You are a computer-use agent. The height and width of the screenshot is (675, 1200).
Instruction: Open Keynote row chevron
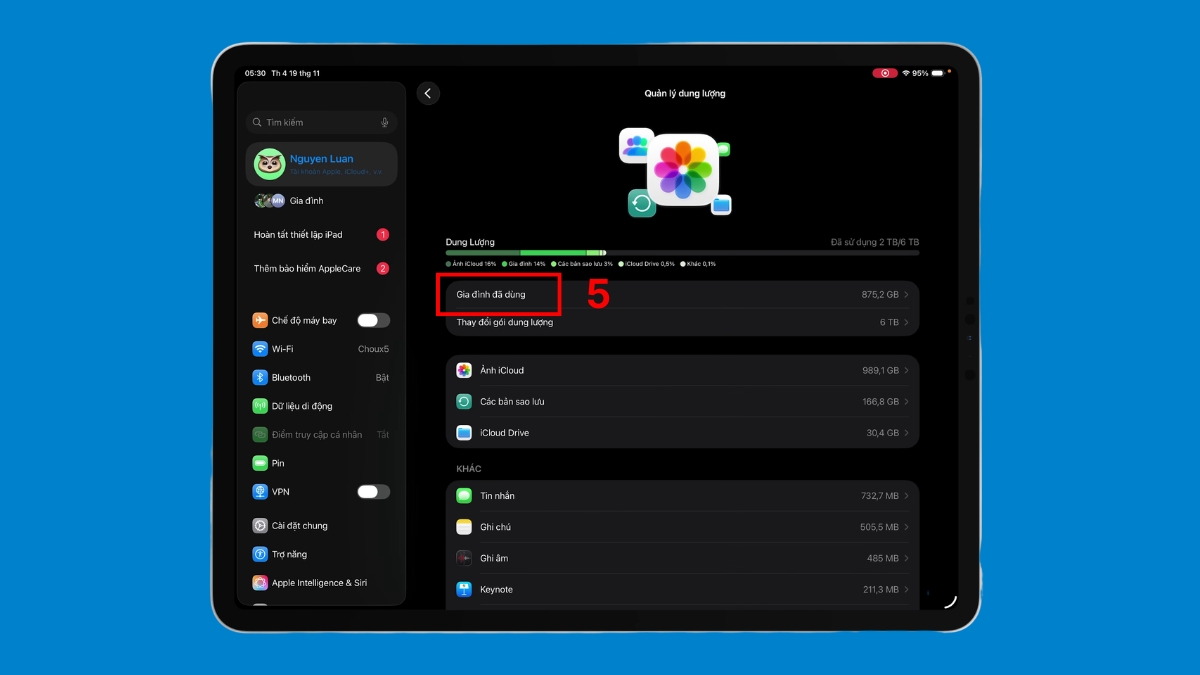pyautogui.click(x=906, y=590)
